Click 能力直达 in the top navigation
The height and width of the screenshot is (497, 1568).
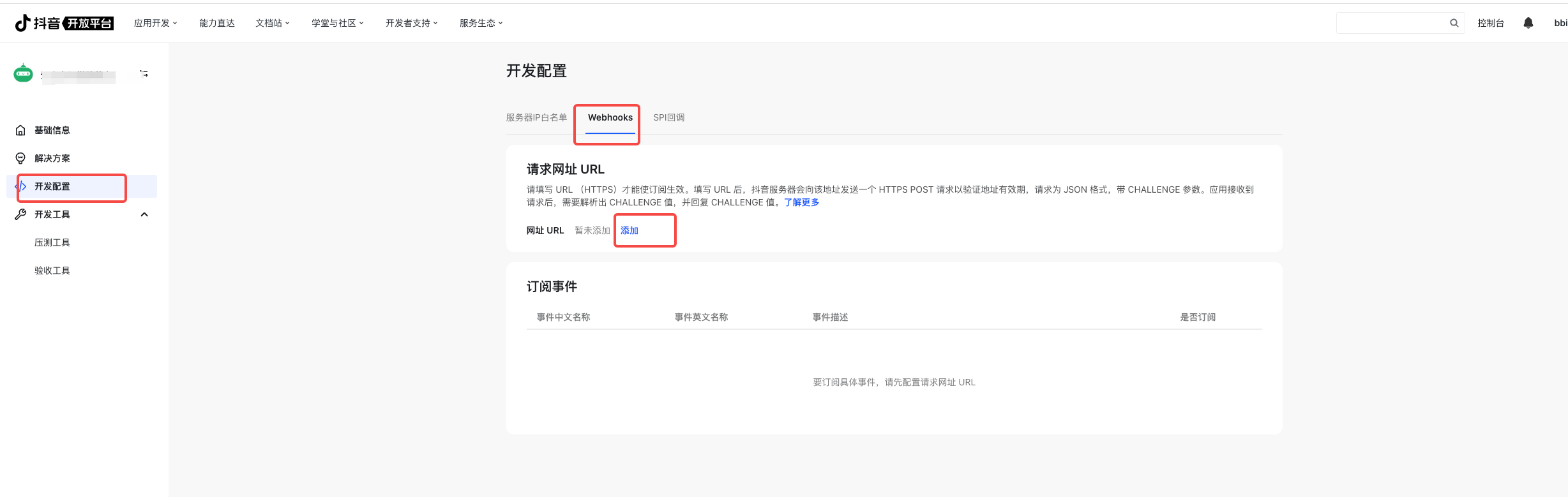point(217,23)
